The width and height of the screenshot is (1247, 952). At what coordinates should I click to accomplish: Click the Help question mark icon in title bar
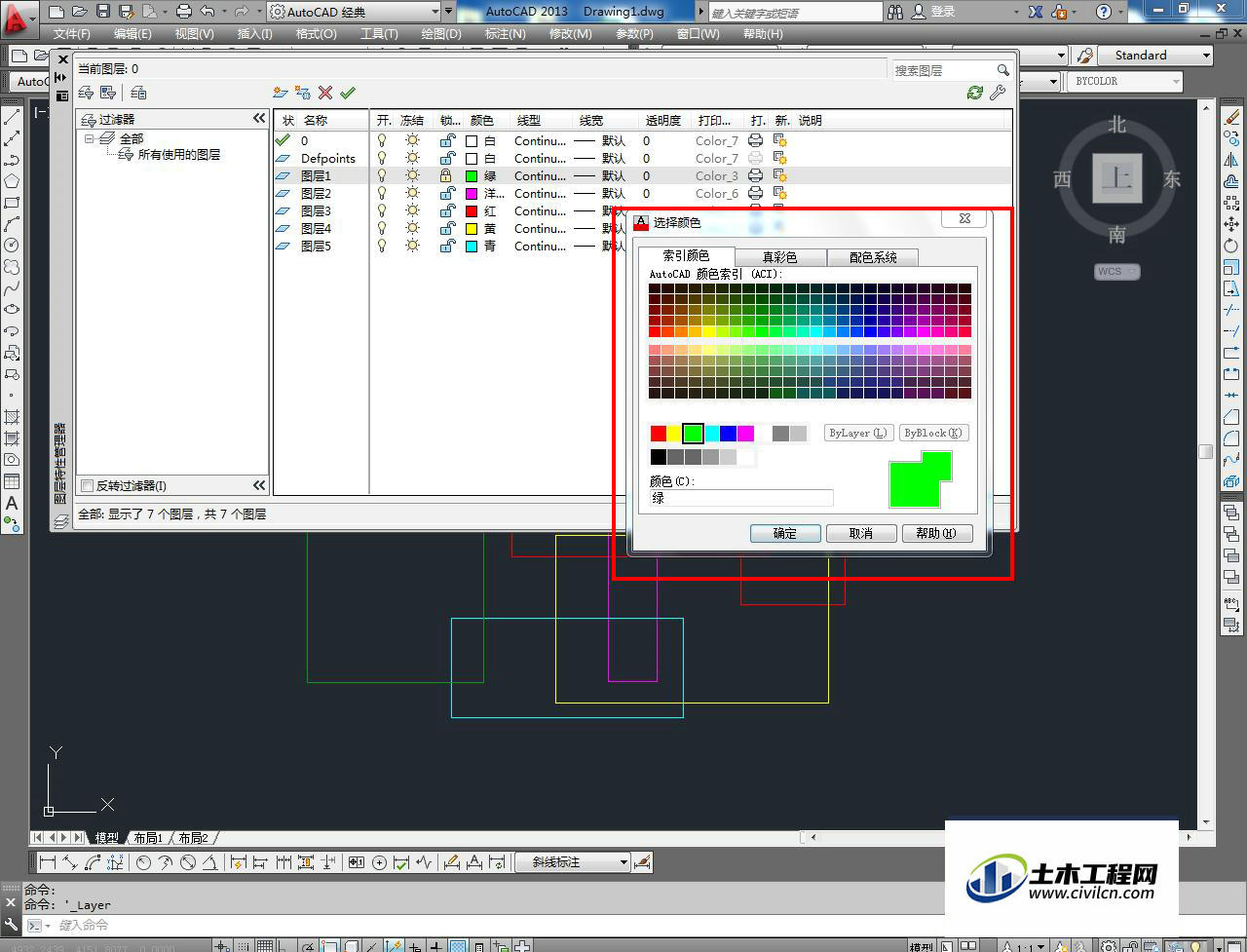coord(1103,12)
